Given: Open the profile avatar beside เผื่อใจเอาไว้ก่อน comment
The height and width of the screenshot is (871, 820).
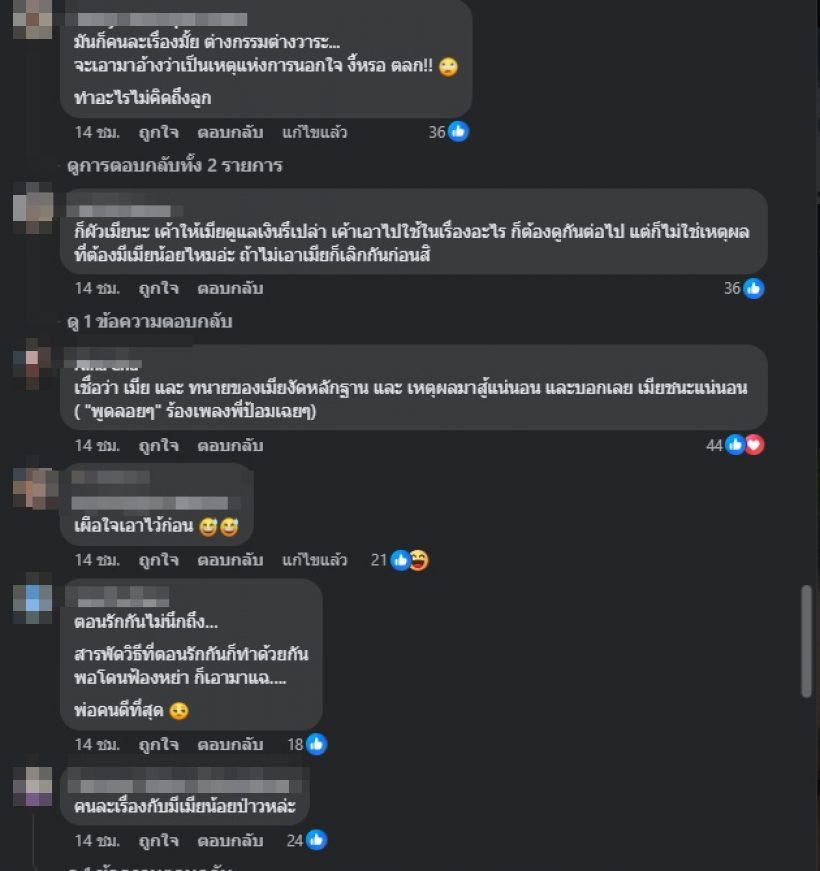Looking at the screenshot, I should point(35,489).
